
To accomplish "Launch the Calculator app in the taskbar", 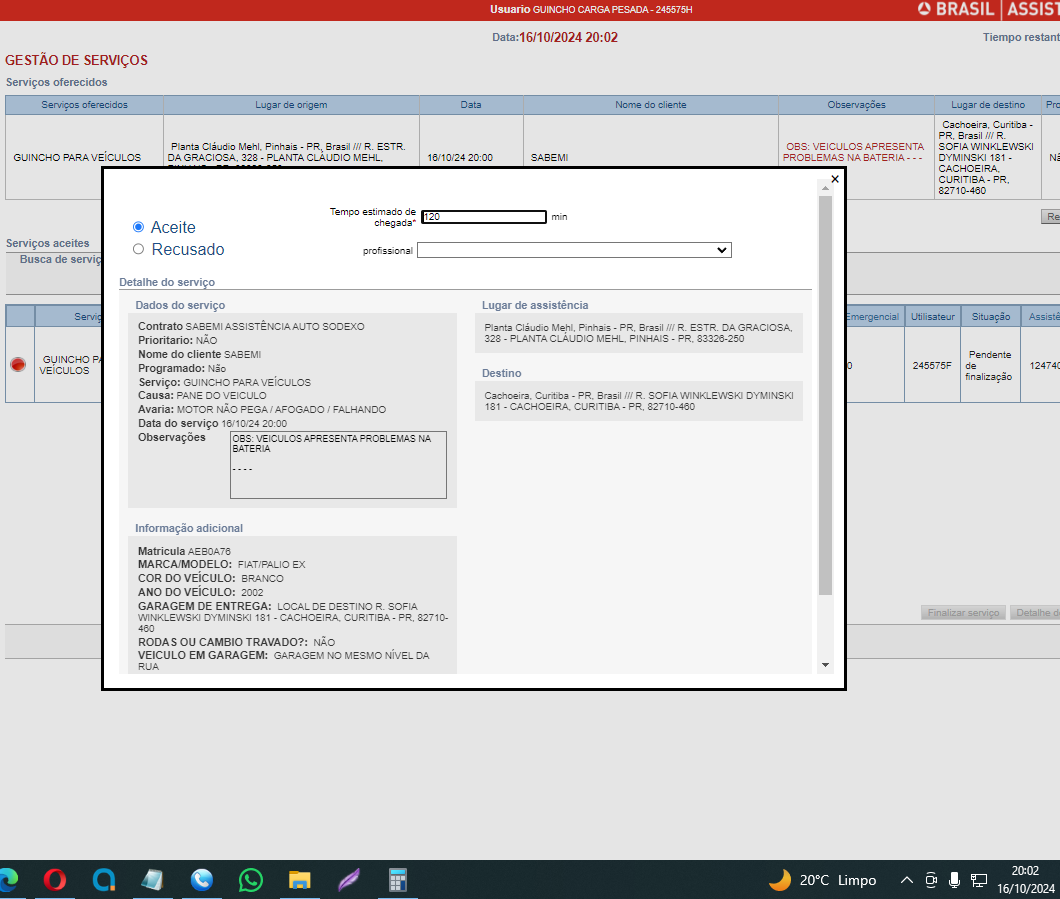I will coord(398,880).
